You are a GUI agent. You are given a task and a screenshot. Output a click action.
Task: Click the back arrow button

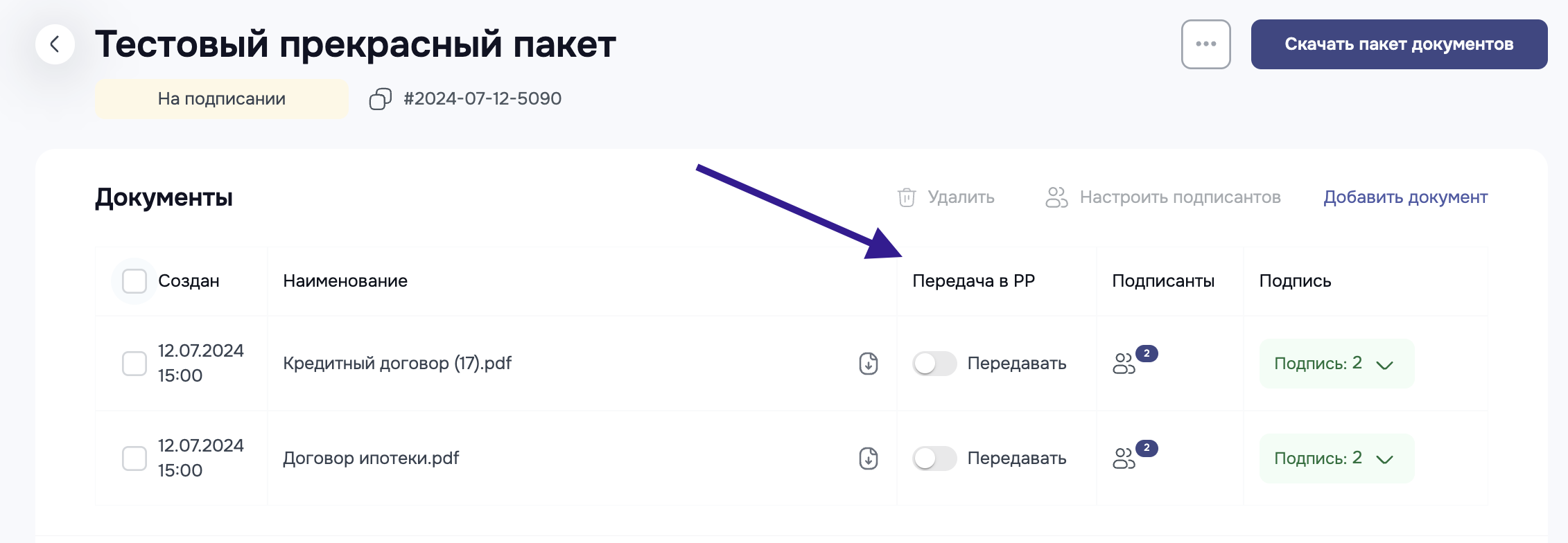coord(55,44)
